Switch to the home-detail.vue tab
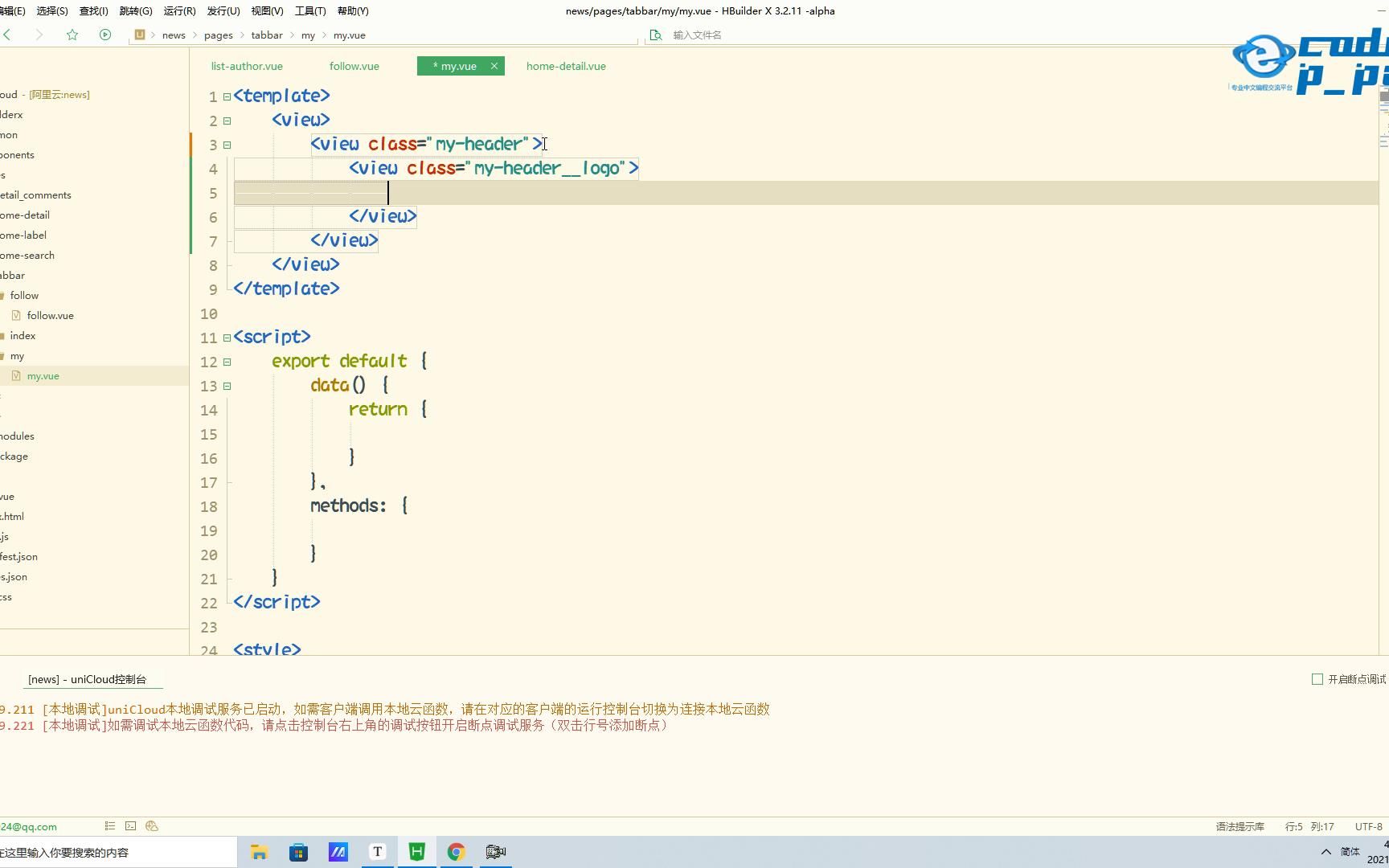 point(566,66)
